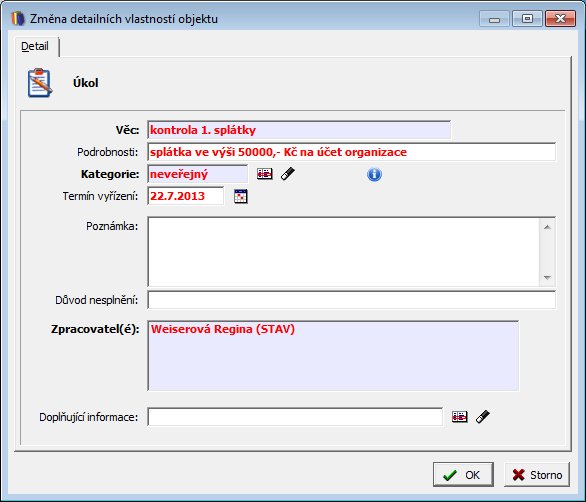This screenshot has width=586, height=502.
Task: Open picker icon next to Doplňující informace
Action: tap(460, 417)
